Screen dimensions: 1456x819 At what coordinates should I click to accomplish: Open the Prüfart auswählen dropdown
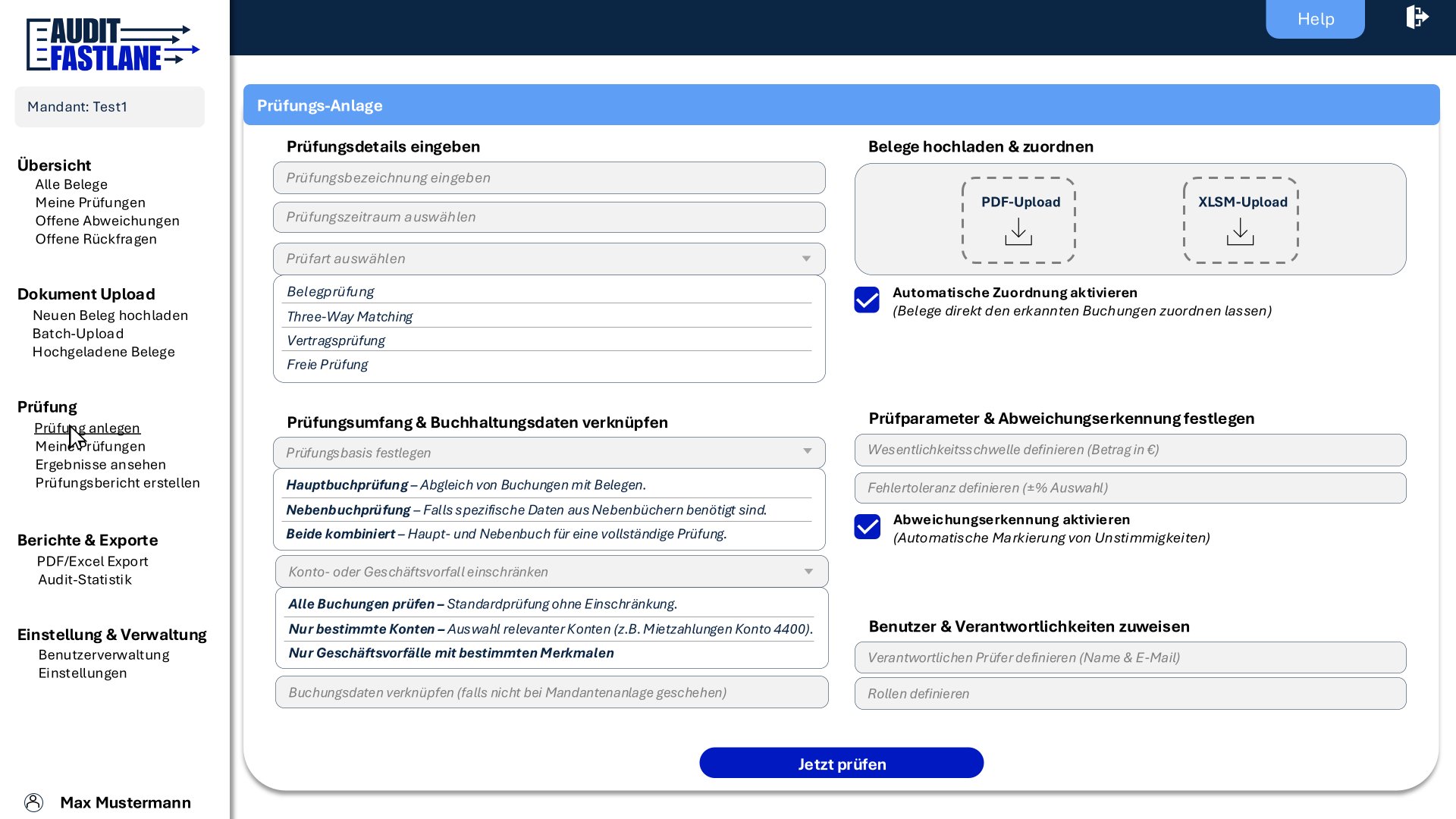(x=549, y=259)
